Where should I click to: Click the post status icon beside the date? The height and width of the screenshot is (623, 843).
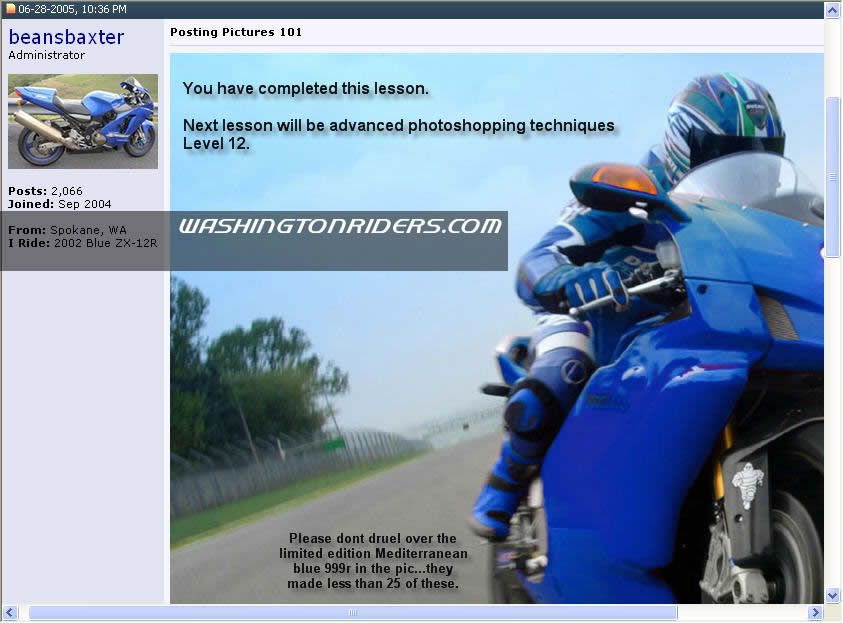11,9
